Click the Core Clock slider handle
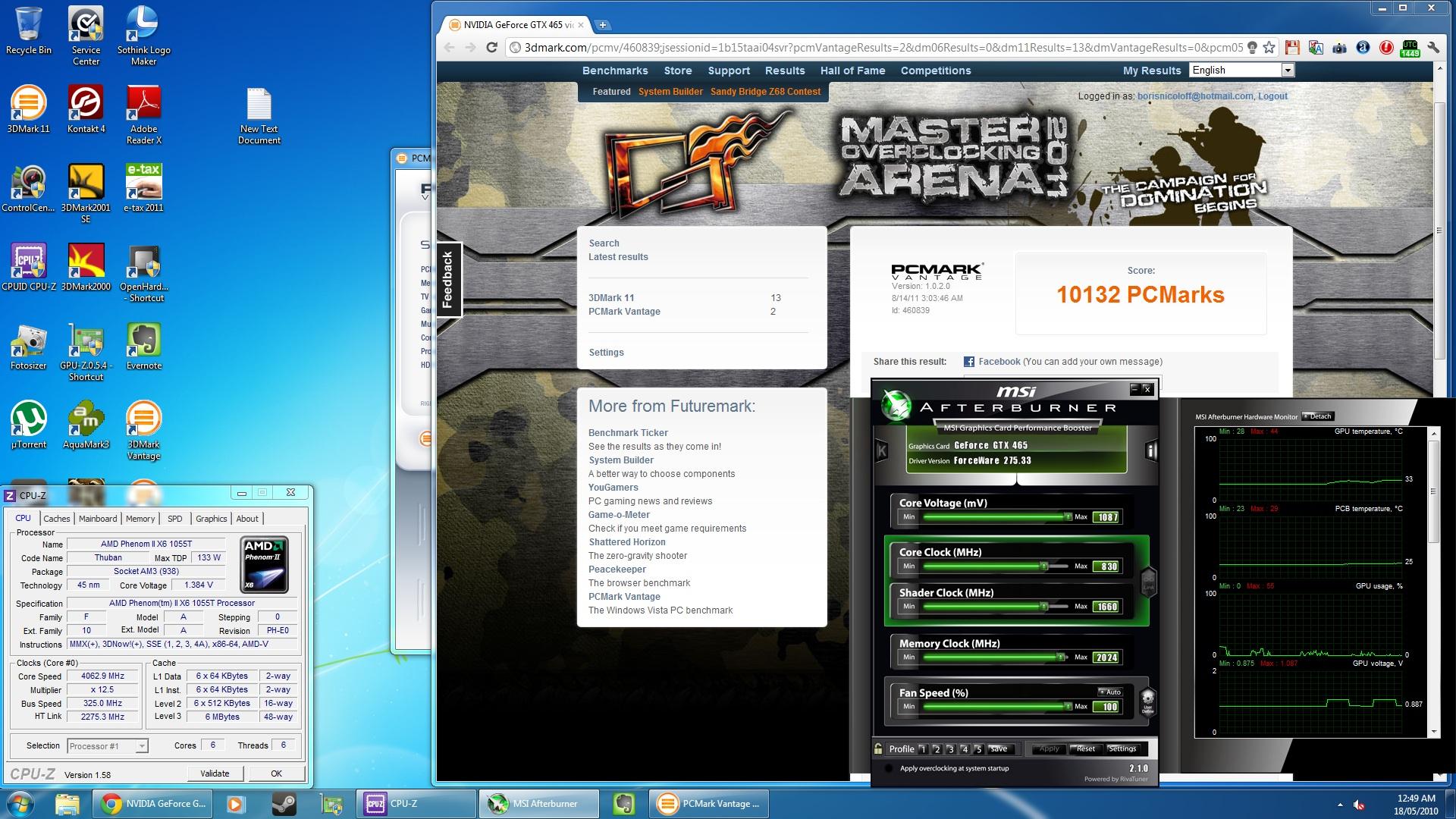Screen dimensions: 1456x819 click(x=1043, y=566)
